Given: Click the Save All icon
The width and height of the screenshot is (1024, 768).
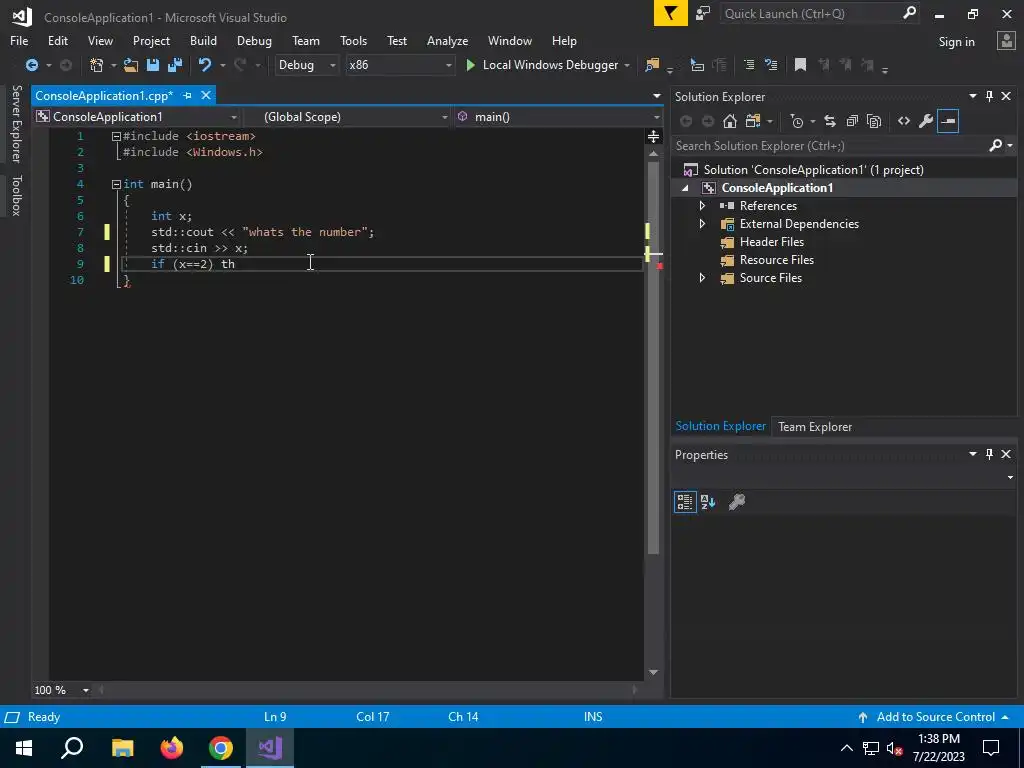Looking at the screenshot, I should (175, 65).
